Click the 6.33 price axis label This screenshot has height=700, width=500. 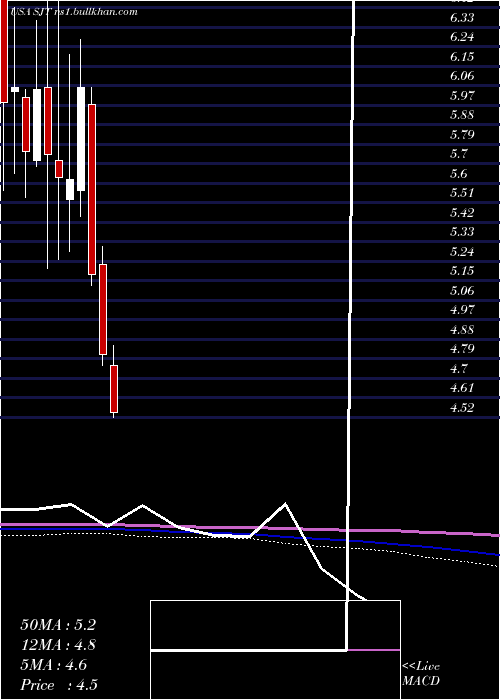(462, 17)
